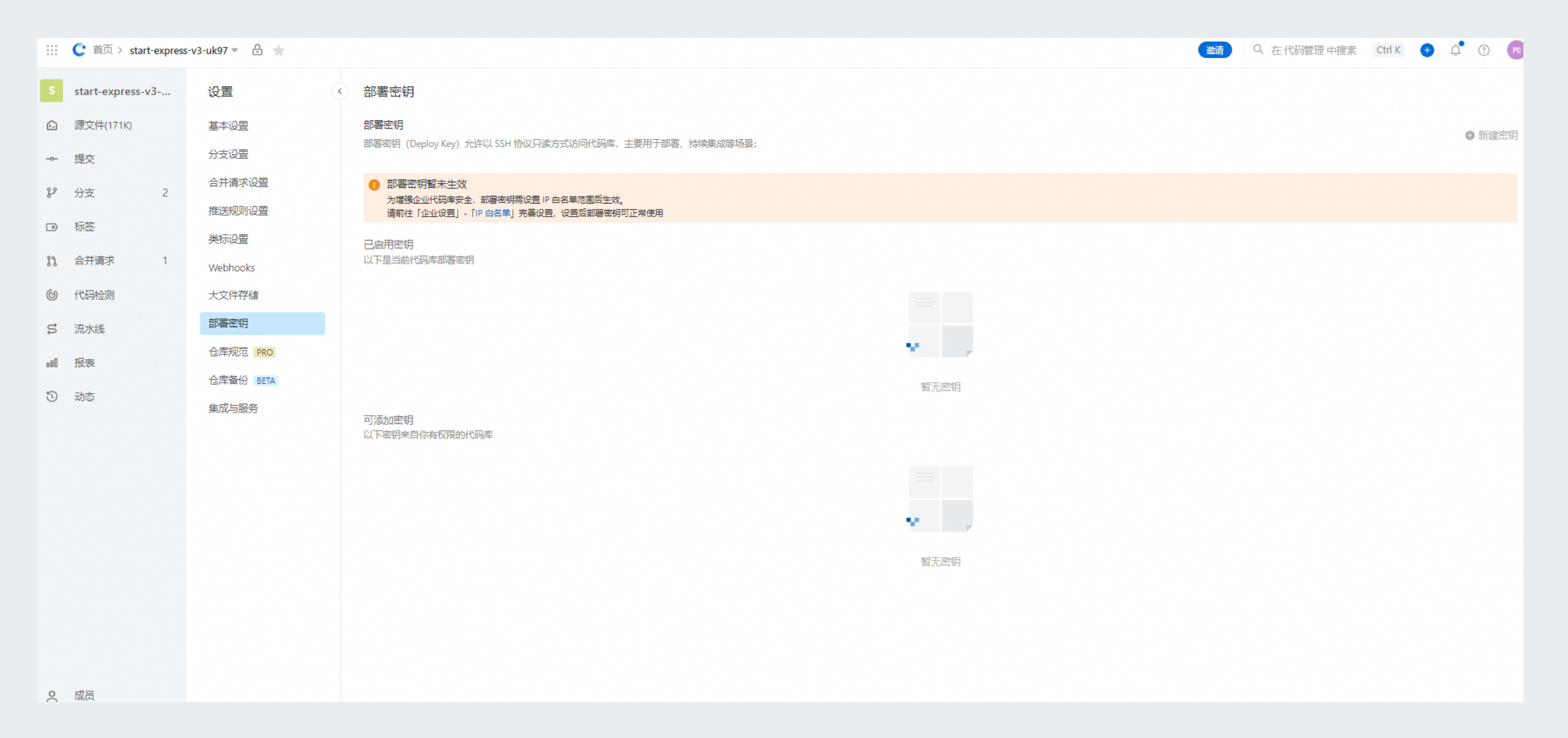Focus the 在代码管理中搜索 search field
Image resolution: width=1568 pixels, height=738 pixels.
(x=1313, y=50)
